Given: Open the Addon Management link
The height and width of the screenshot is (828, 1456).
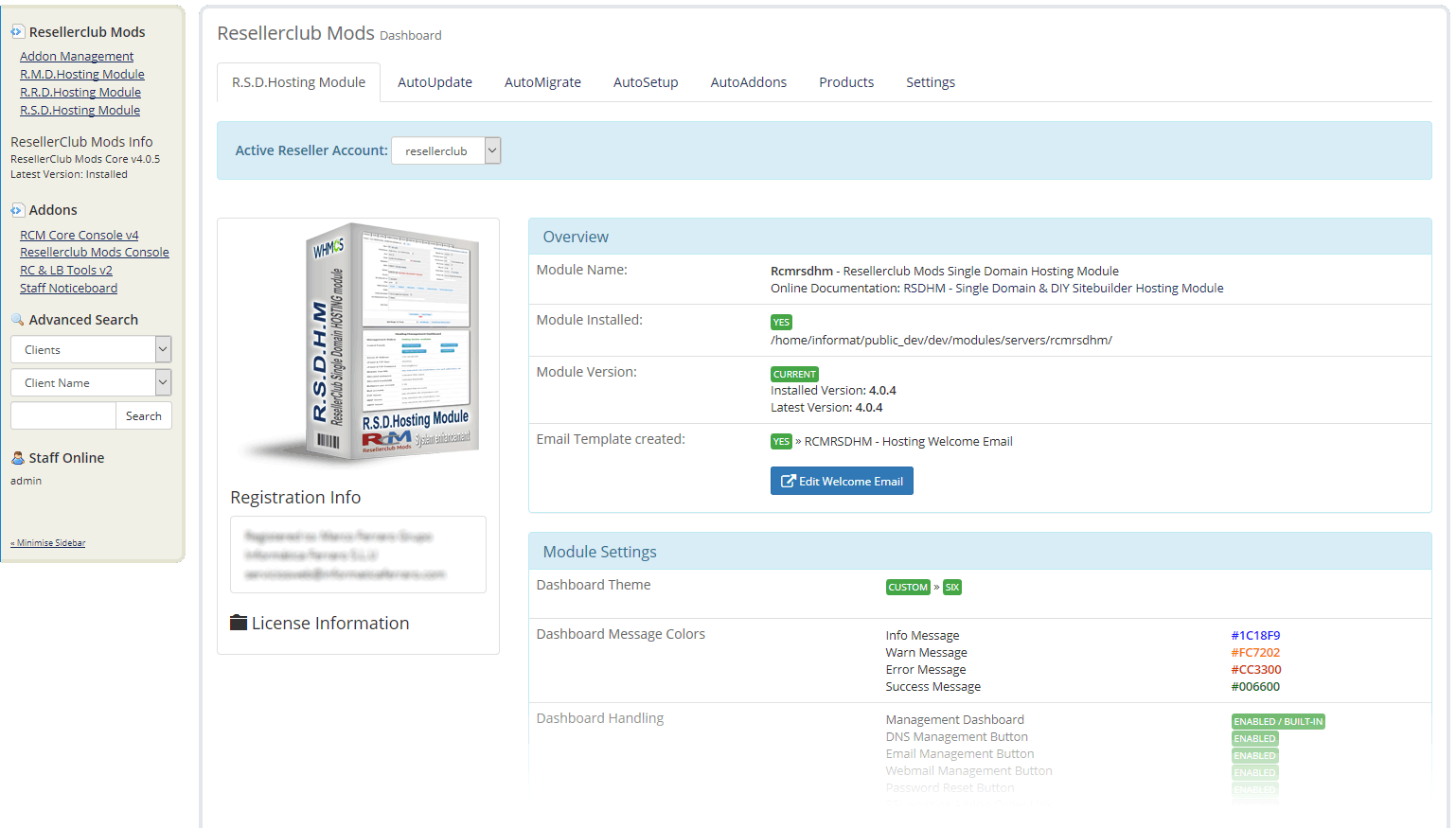Looking at the screenshot, I should click(77, 57).
